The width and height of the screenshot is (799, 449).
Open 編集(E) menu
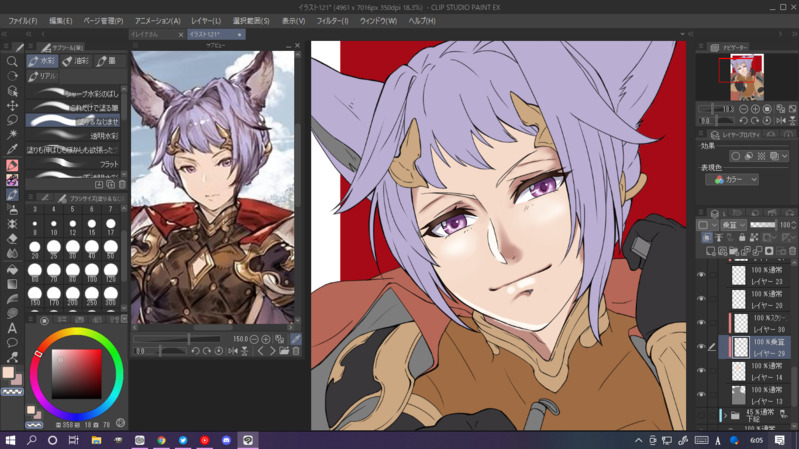[61, 21]
